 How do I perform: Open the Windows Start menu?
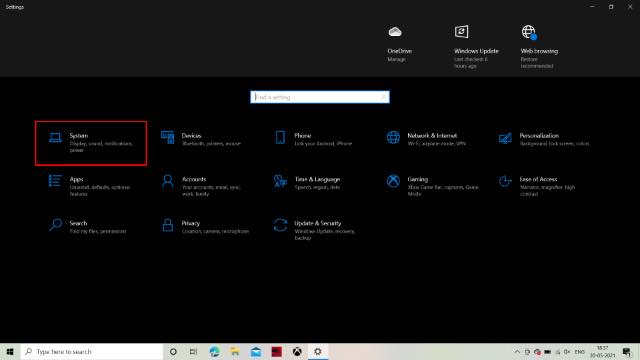[x=10, y=351]
